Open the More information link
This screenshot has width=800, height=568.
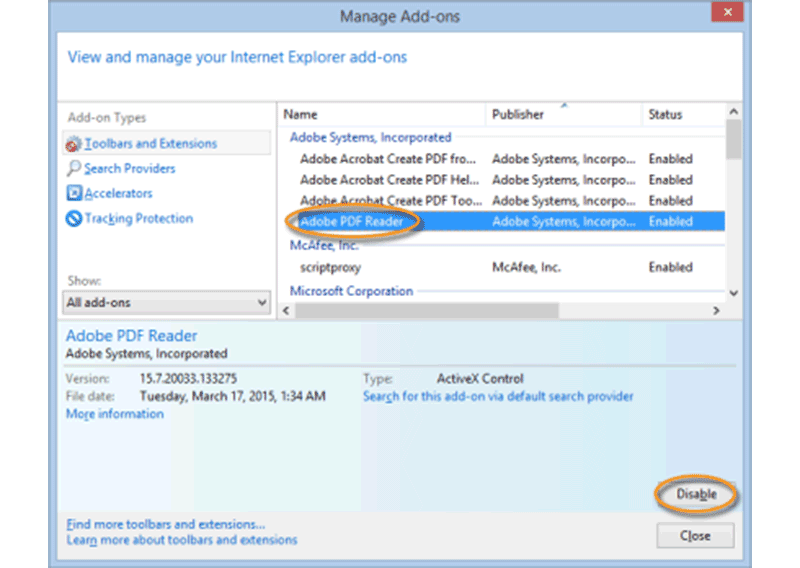(x=115, y=414)
